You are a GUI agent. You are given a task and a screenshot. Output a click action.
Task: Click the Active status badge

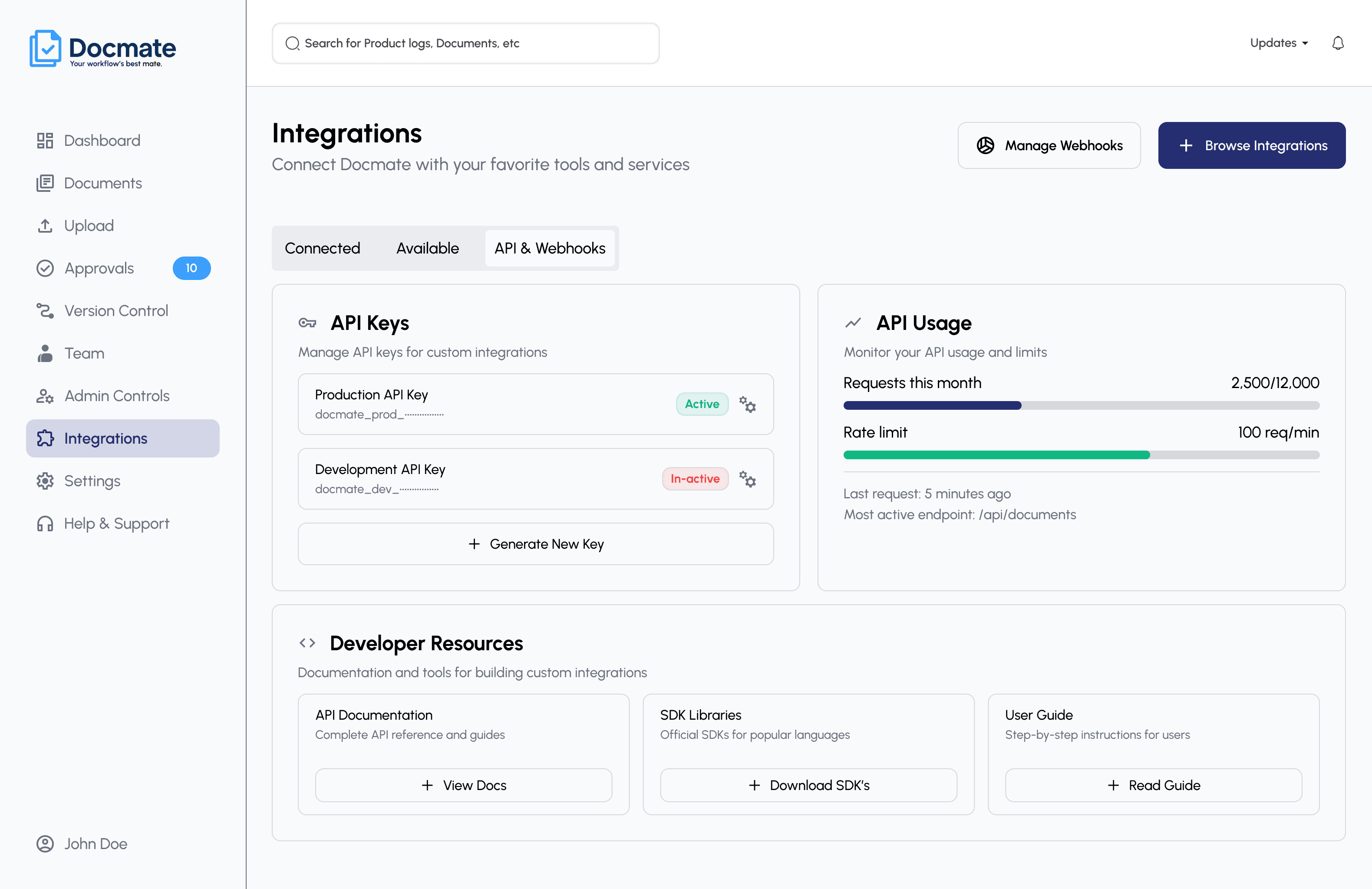702,404
